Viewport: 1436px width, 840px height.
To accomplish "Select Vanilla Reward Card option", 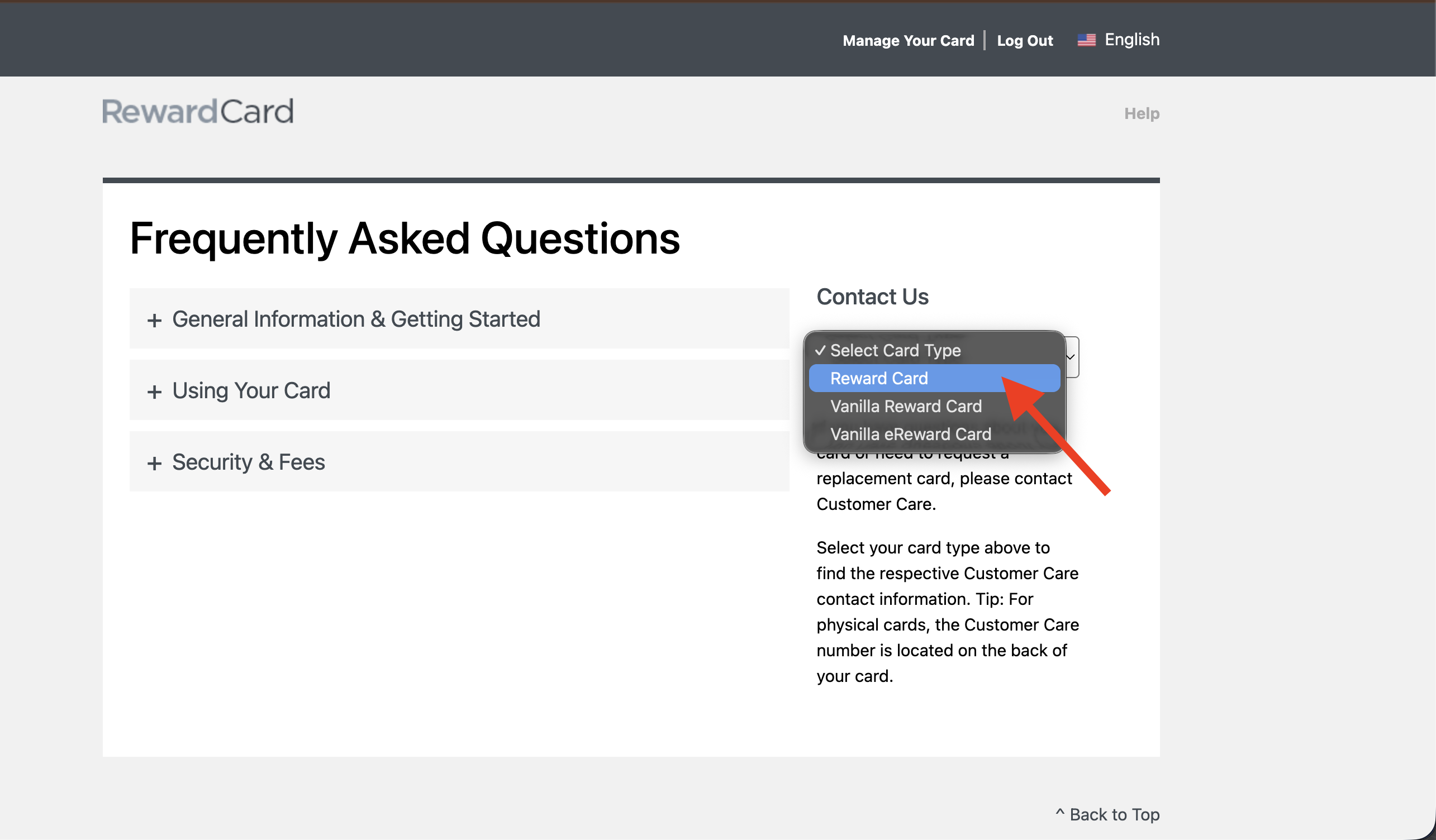I will pos(934,406).
